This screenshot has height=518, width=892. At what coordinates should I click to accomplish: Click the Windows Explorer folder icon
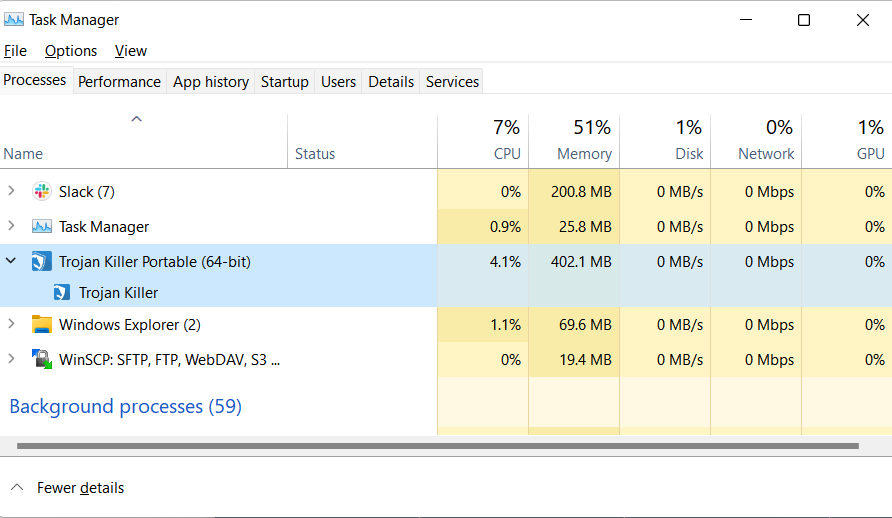coord(42,324)
